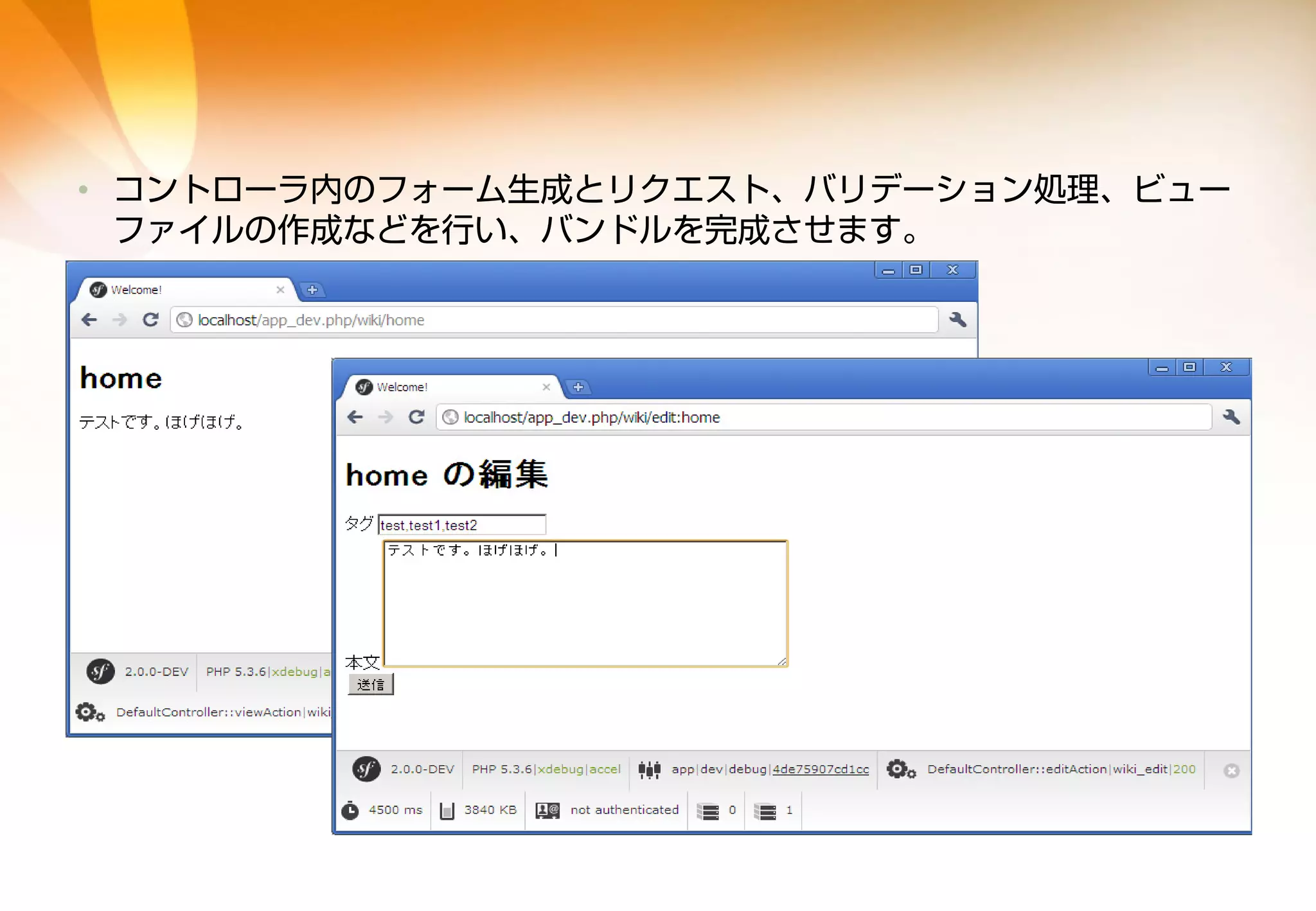The height and width of the screenshot is (911, 1316).
Task: Click the タグ input with 'test,test1,test2'
Action: click(461, 525)
